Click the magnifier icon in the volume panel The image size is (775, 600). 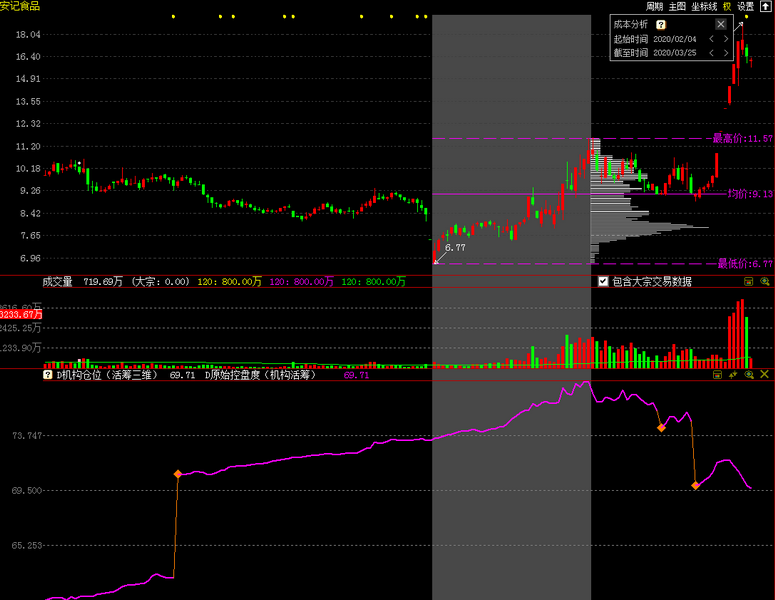(x=764, y=282)
